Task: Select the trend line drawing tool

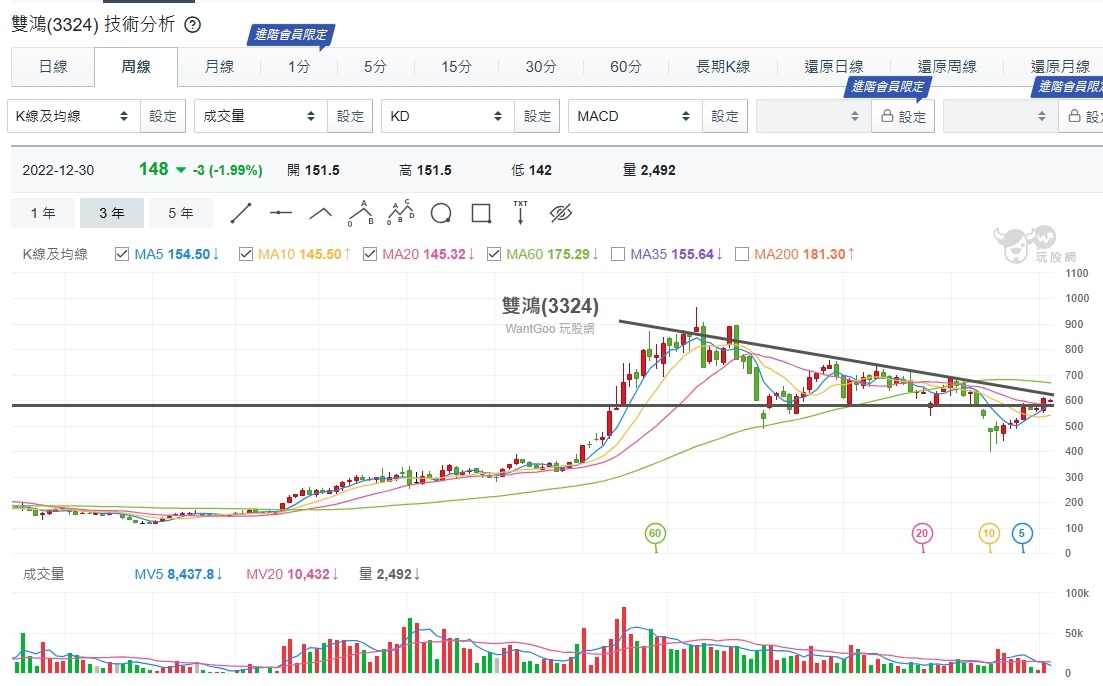Action: tap(241, 213)
